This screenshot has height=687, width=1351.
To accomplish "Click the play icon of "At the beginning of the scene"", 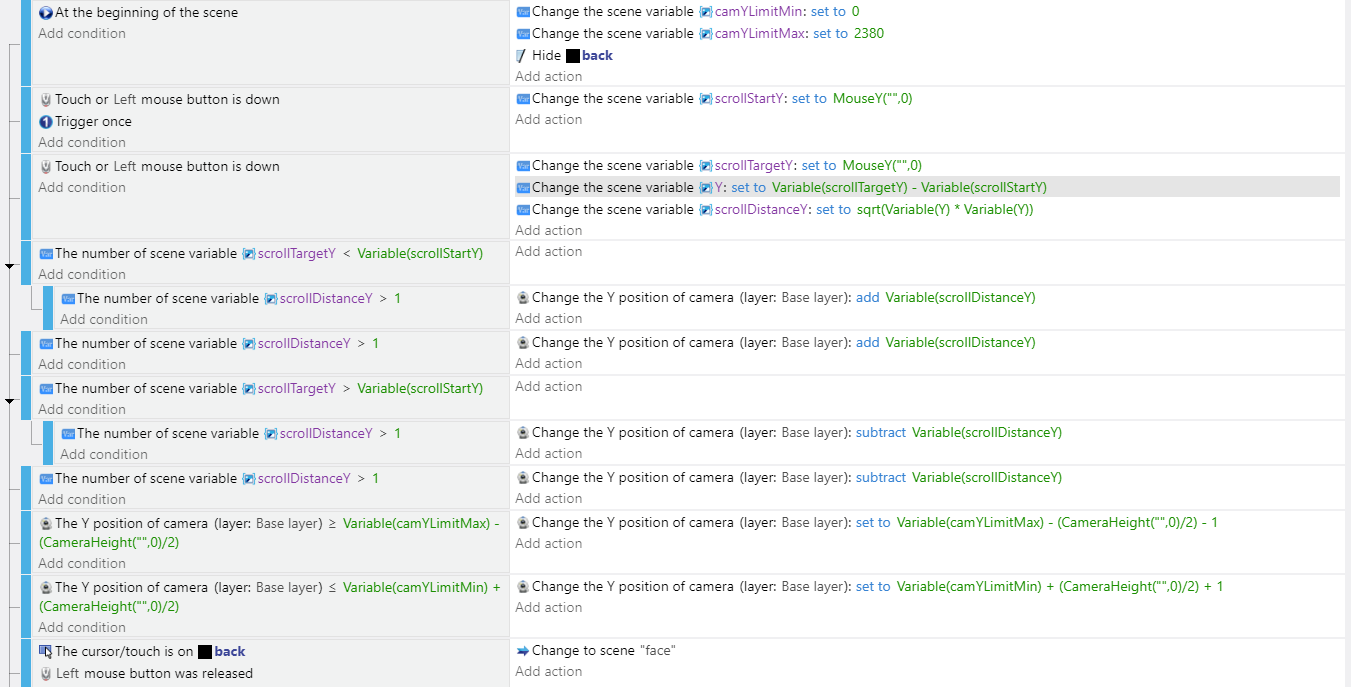I will pyautogui.click(x=45, y=13).
